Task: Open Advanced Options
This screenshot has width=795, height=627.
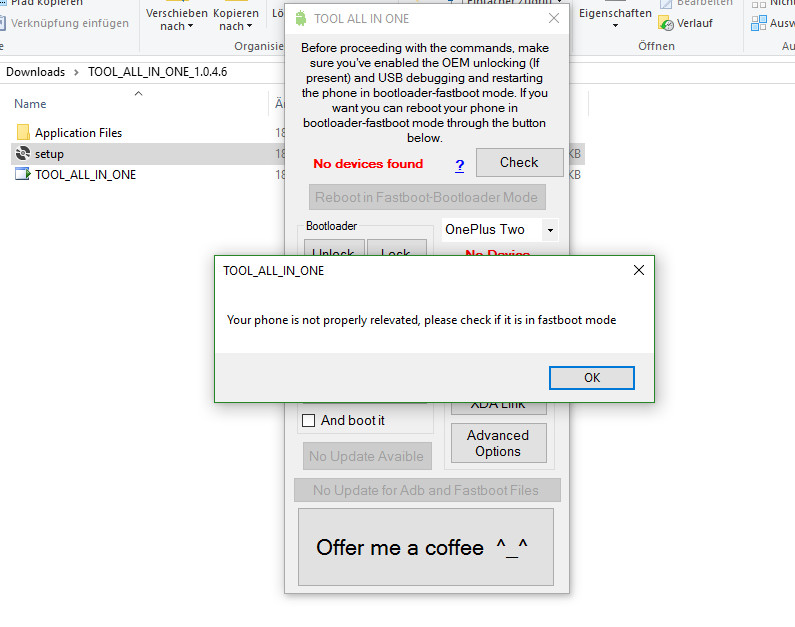Action: pos(498,443)
